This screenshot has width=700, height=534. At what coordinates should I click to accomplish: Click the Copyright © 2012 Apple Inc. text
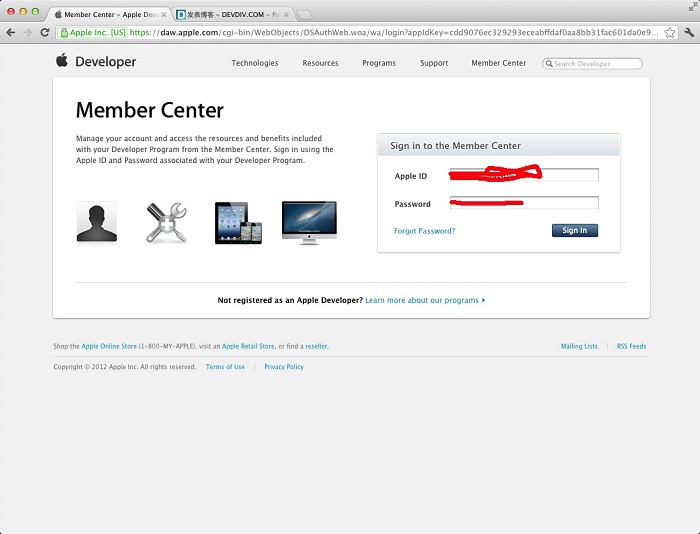(125, 367)
